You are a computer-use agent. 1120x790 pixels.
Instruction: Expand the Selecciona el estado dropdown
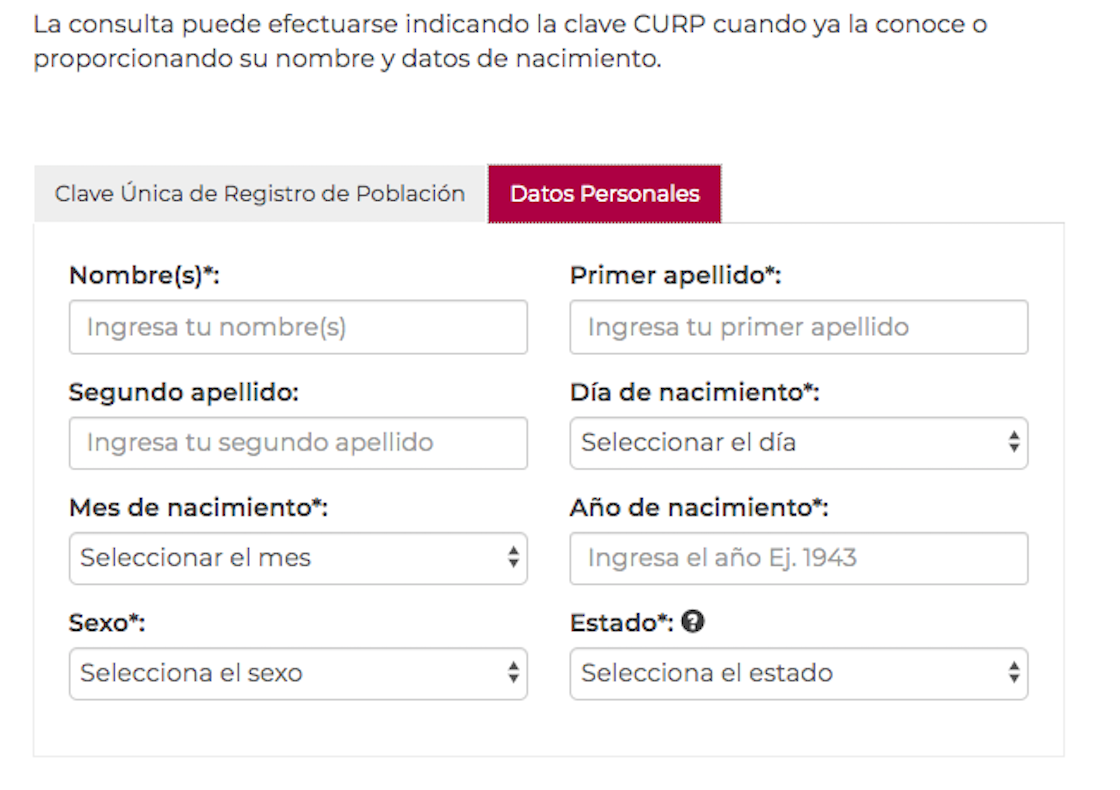[798, 673]
